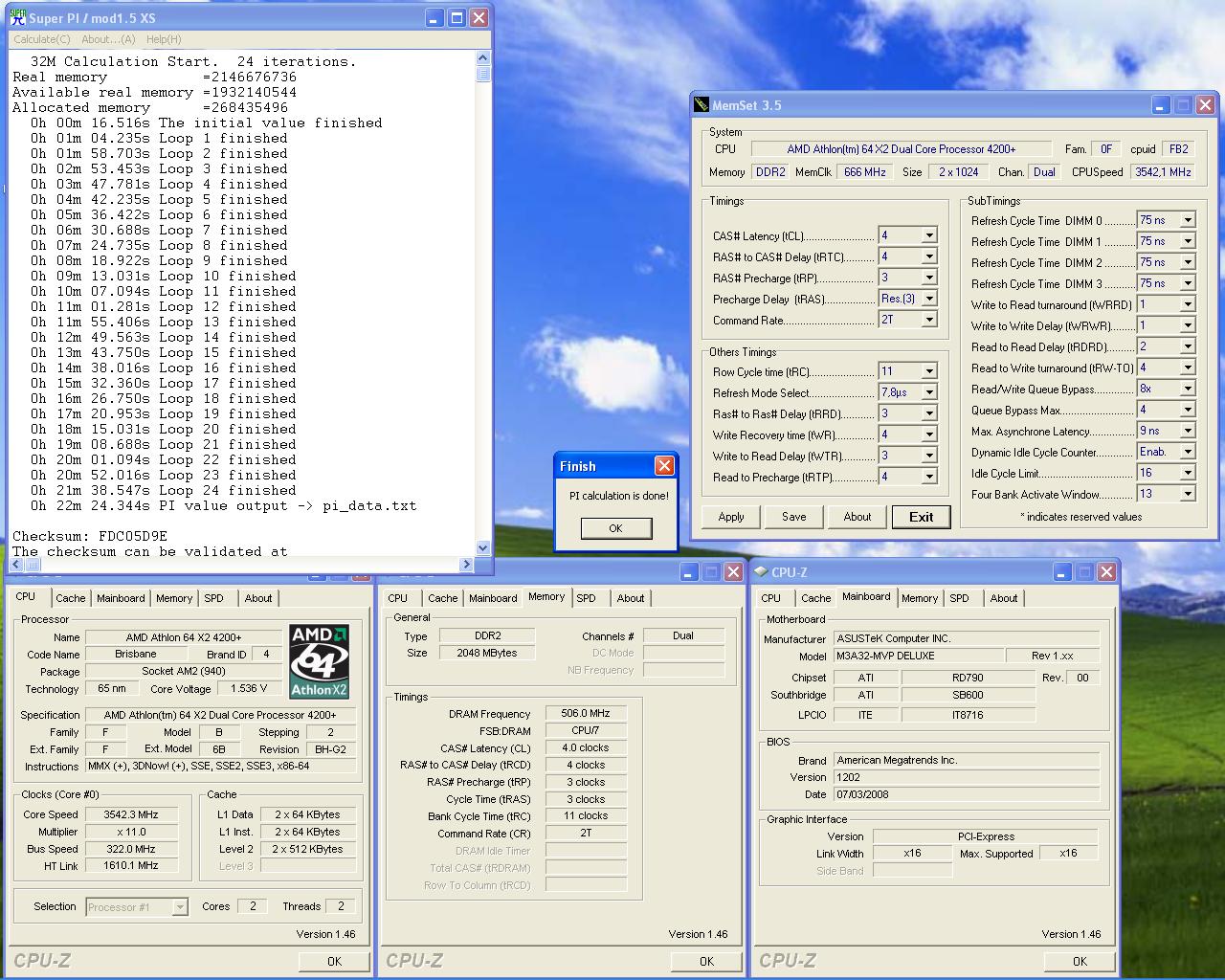This screenshot has height=980, width=1225.
Task: Select About tab in right CPU-Z window
Action: pos(1004,598)
